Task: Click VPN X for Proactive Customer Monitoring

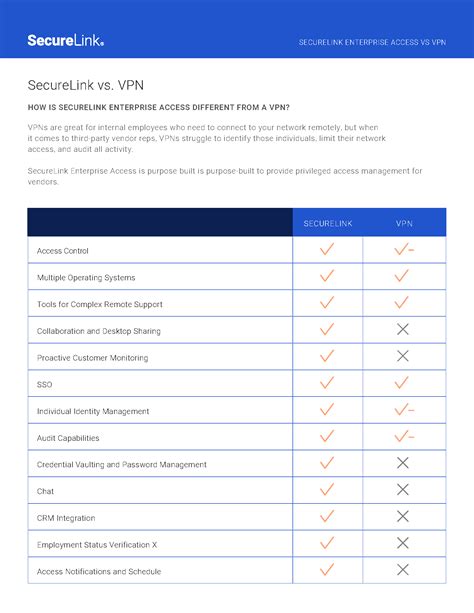Action: pos(403,356)
